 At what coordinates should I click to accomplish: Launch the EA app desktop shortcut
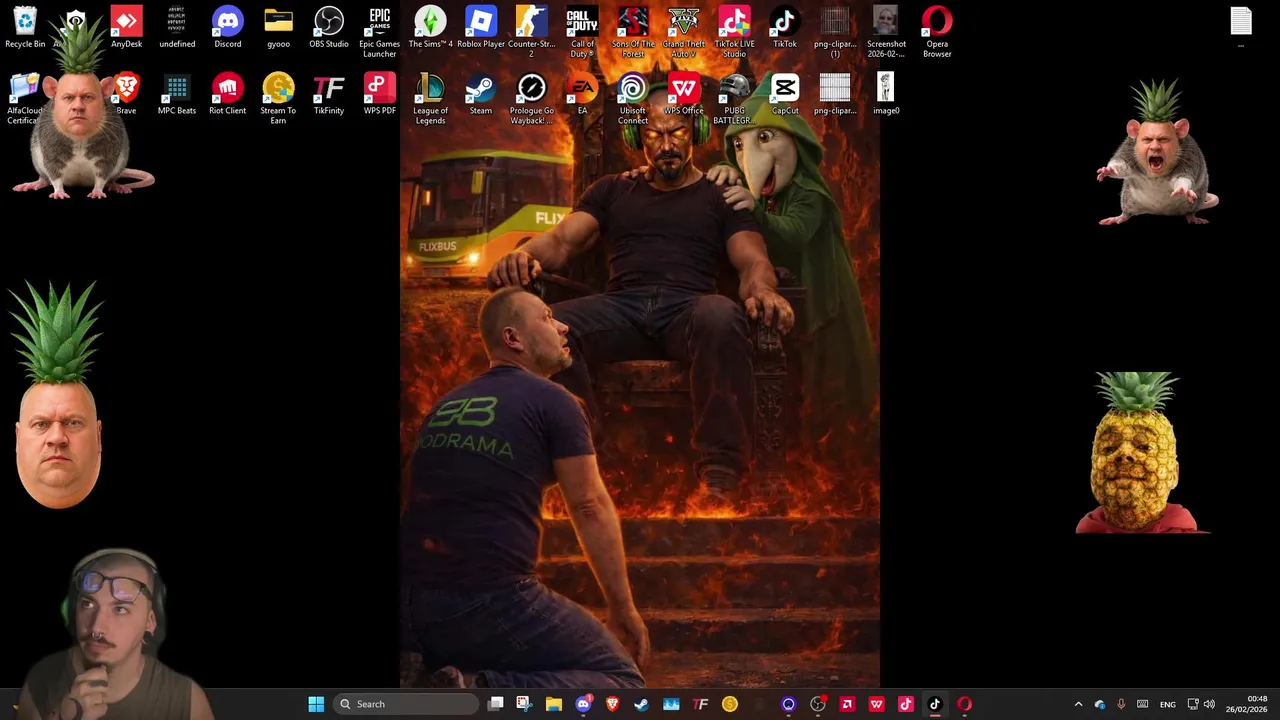point(582,94)
